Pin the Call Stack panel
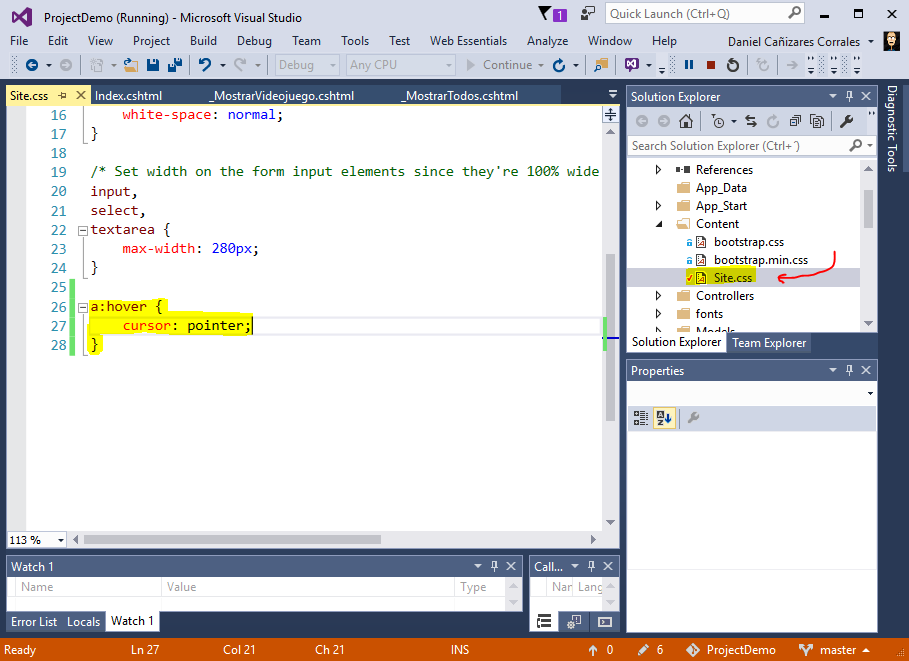This screenshot has height=661, width=909. tap(591, 566)
